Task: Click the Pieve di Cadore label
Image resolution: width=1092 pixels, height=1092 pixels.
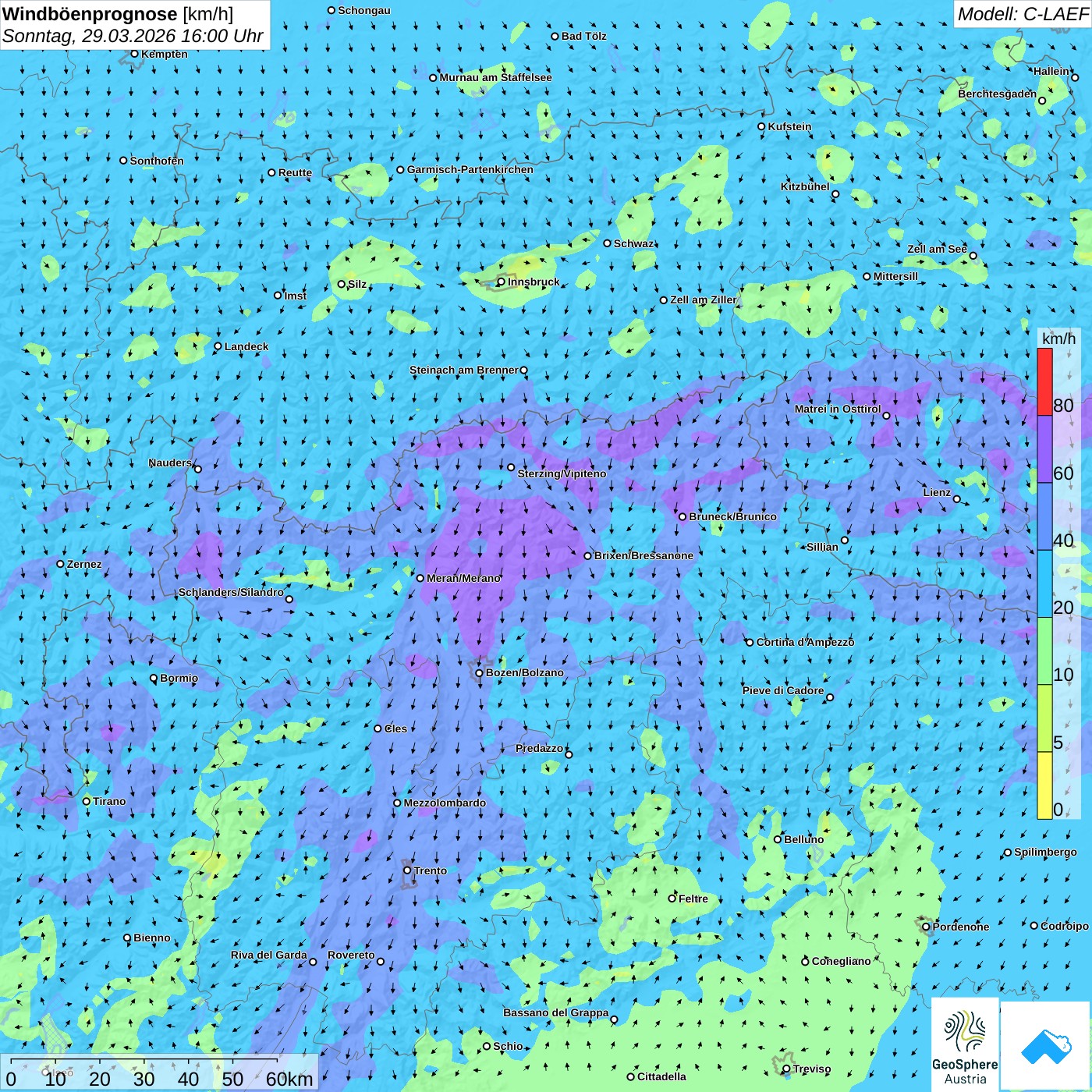Action: [783, 690]
